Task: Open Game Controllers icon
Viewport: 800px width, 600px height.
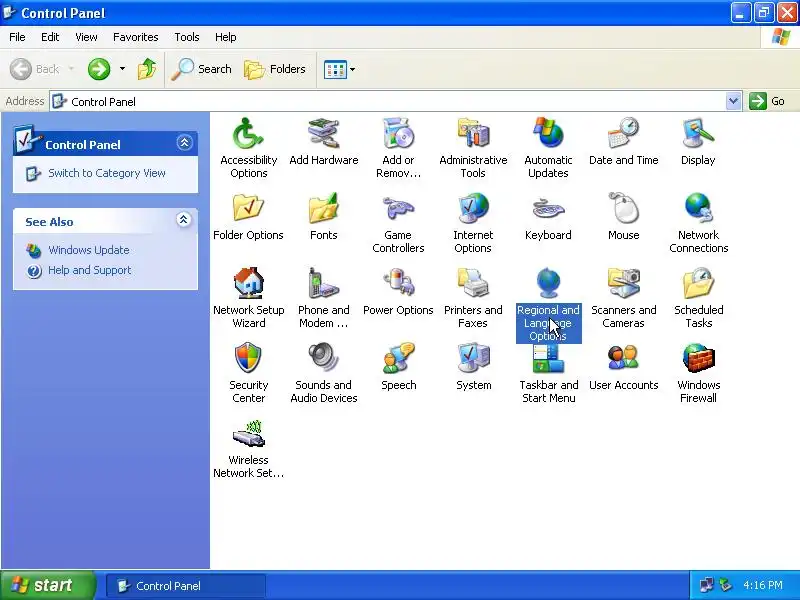Action: [398, 209]
